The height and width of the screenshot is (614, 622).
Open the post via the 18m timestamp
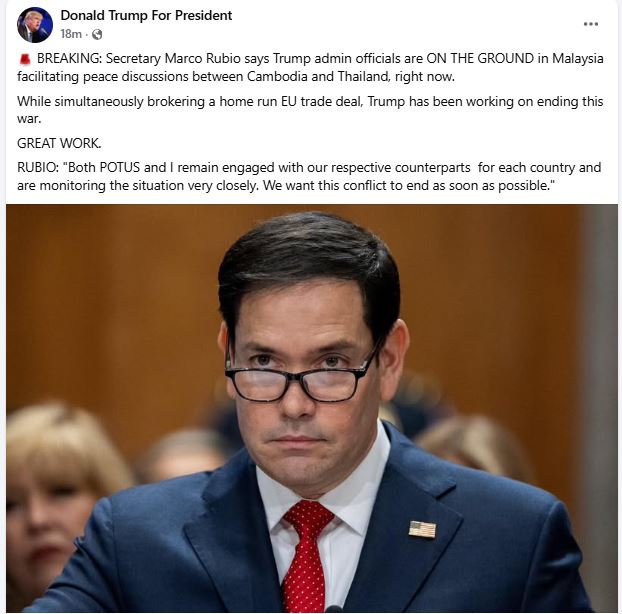(71, 35)
